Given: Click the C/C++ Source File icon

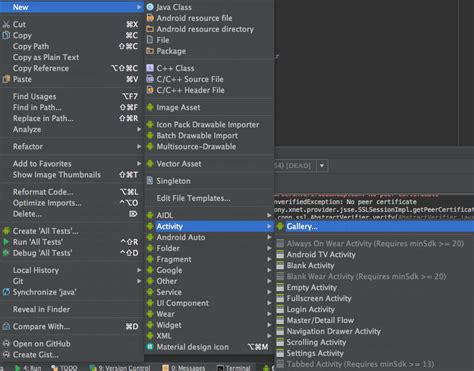Looking at the screenshot, I should click(150, 79).
